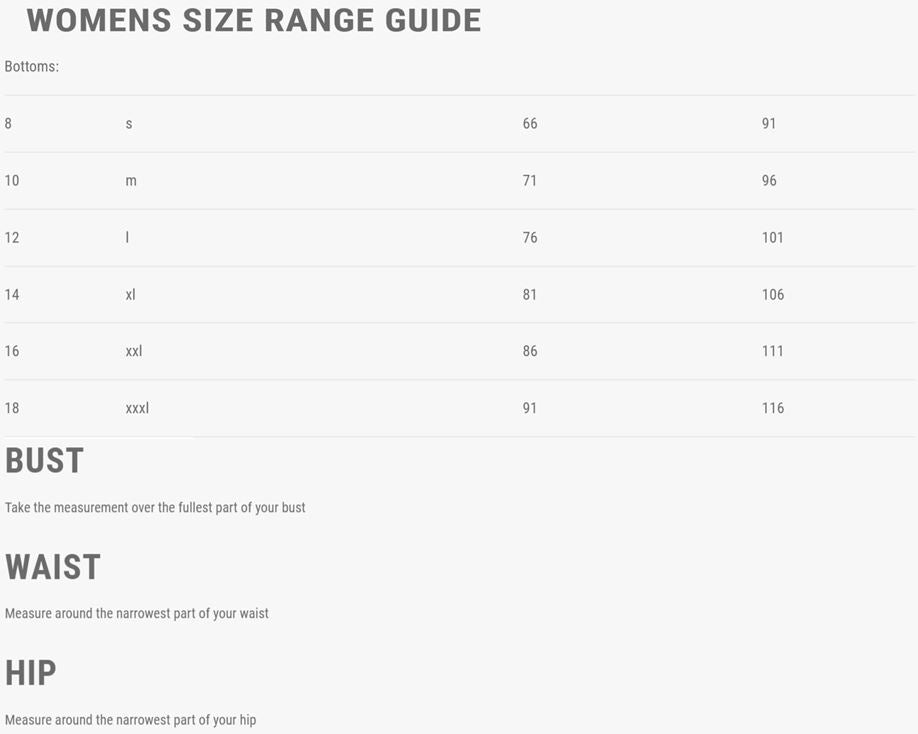Click the 'xxl' size letter cell
The image size is (918, 734).
(x=134, y=351)
